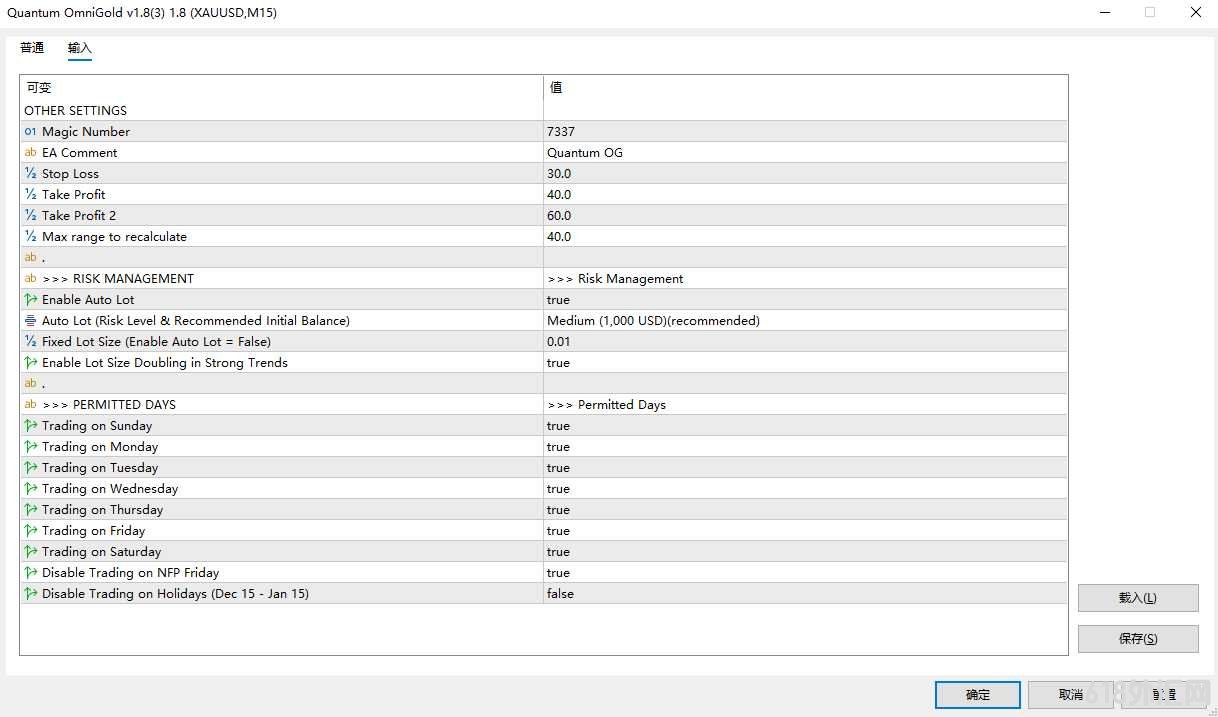Screen dimensions: 1218x717
Task: Click the icon beside Fixed Lot Size
Action: coord(30,342)
